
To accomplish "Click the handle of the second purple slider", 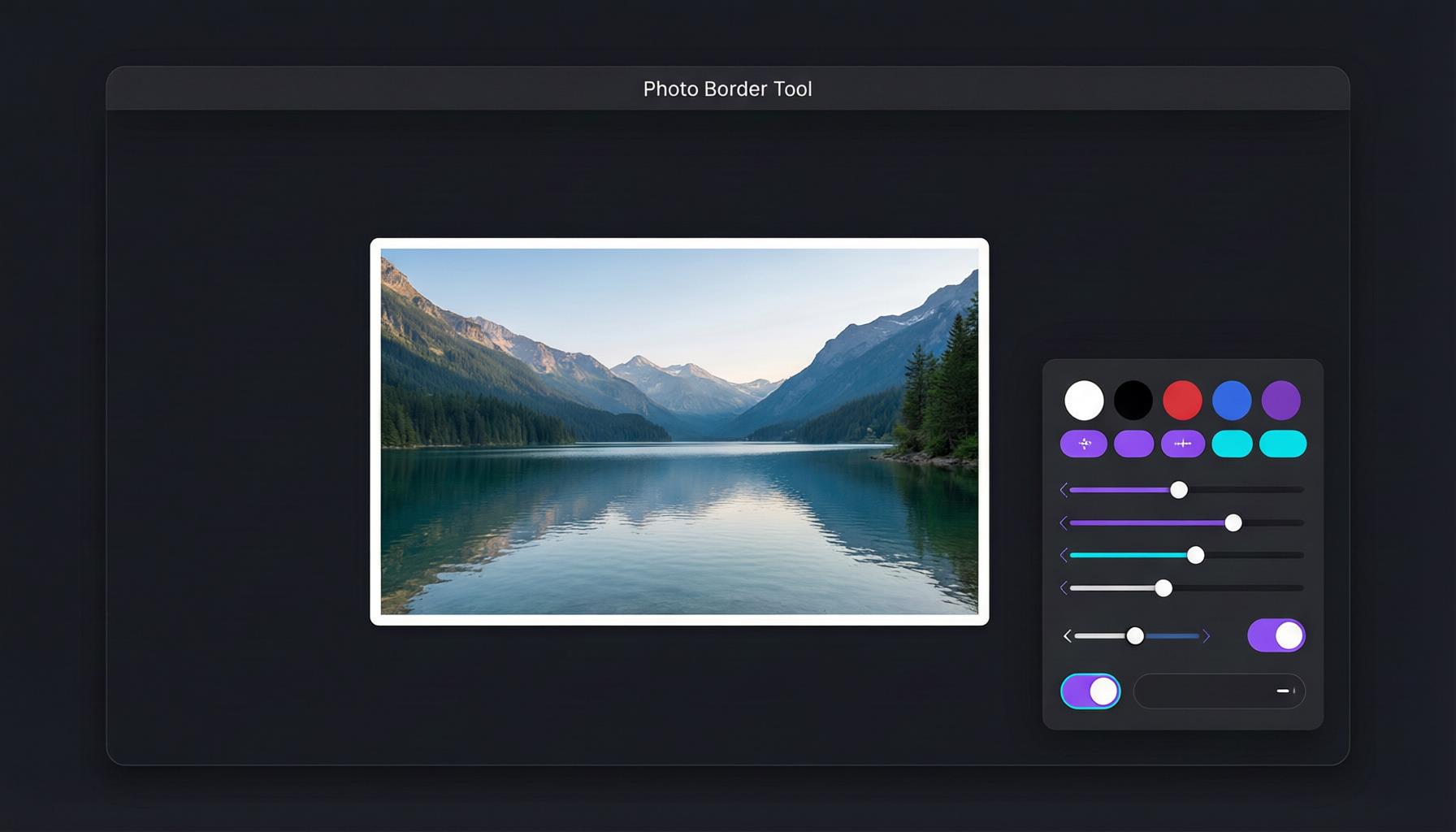I will [1233, 522].
